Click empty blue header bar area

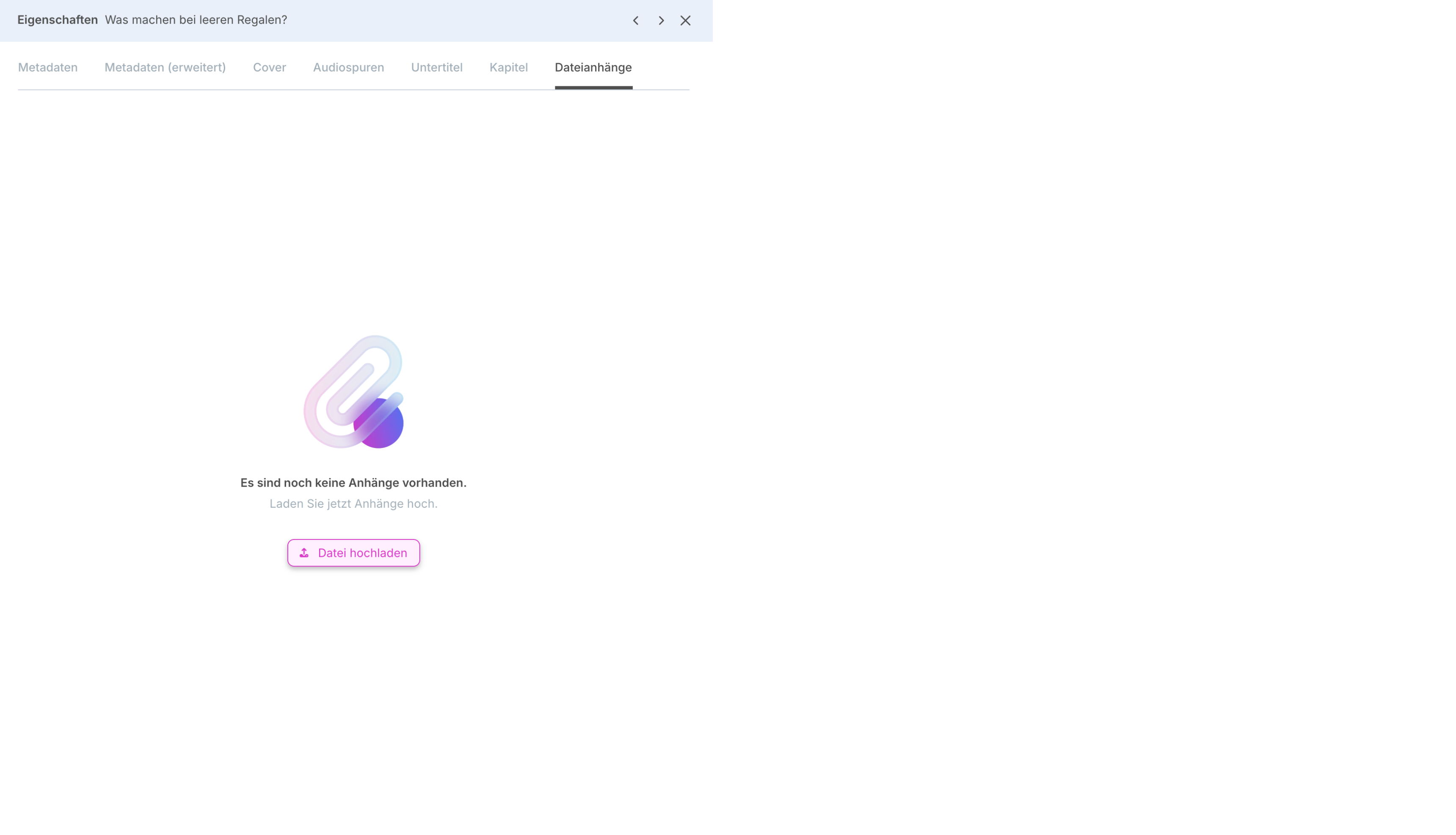pyautogui.click(x=458, y=21)
